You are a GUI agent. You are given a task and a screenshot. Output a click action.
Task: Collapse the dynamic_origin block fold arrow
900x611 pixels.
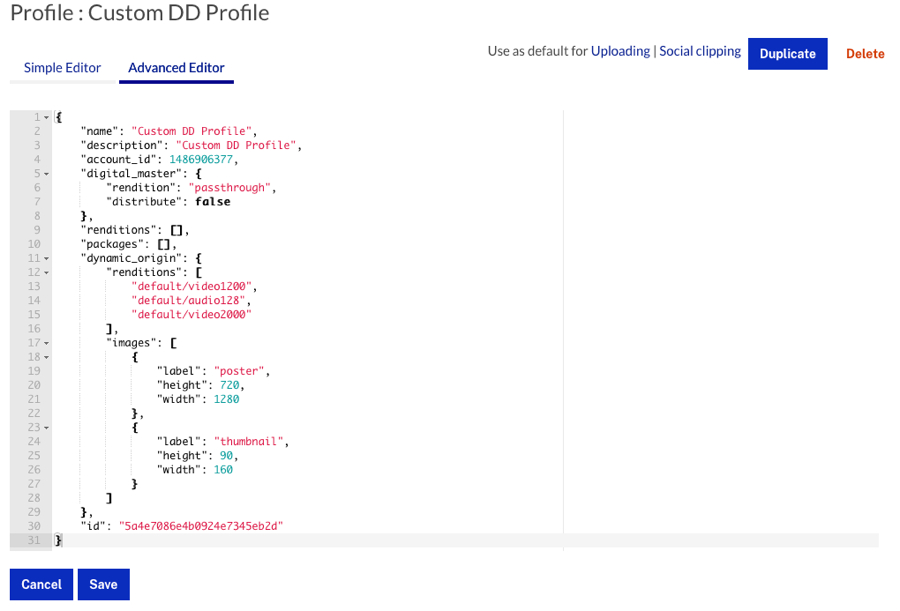point(46,258)
